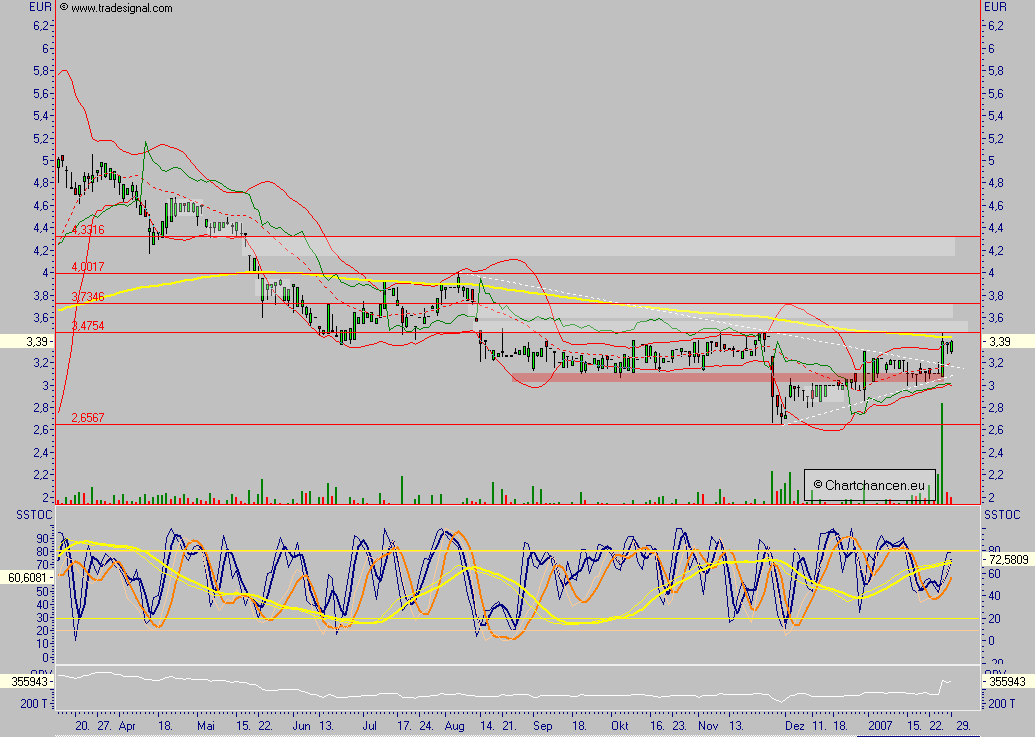Click the Dez month label on date axis
This screenshot has height=737, width=1035.
click(x=795, y=726)
